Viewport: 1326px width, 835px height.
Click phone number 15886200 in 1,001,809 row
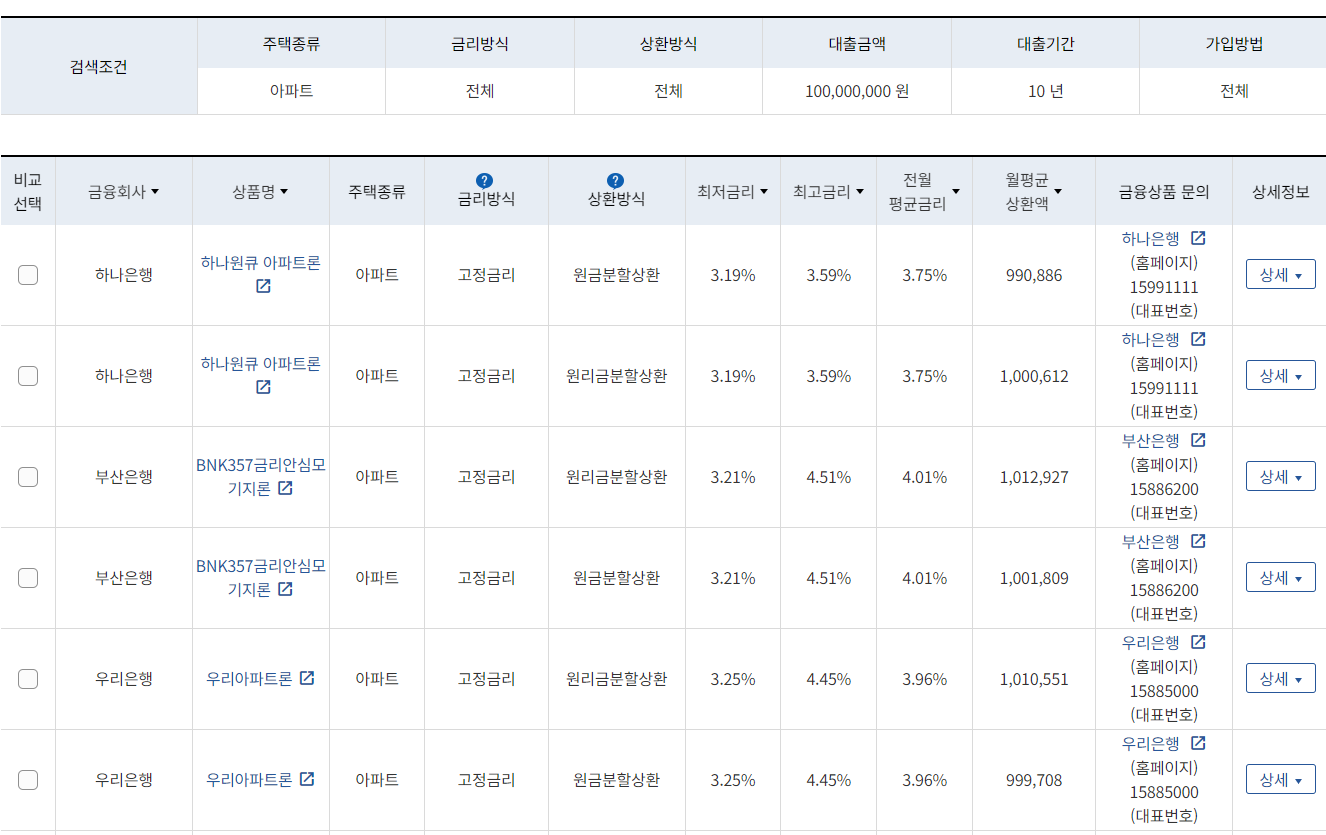point(1164,590)
